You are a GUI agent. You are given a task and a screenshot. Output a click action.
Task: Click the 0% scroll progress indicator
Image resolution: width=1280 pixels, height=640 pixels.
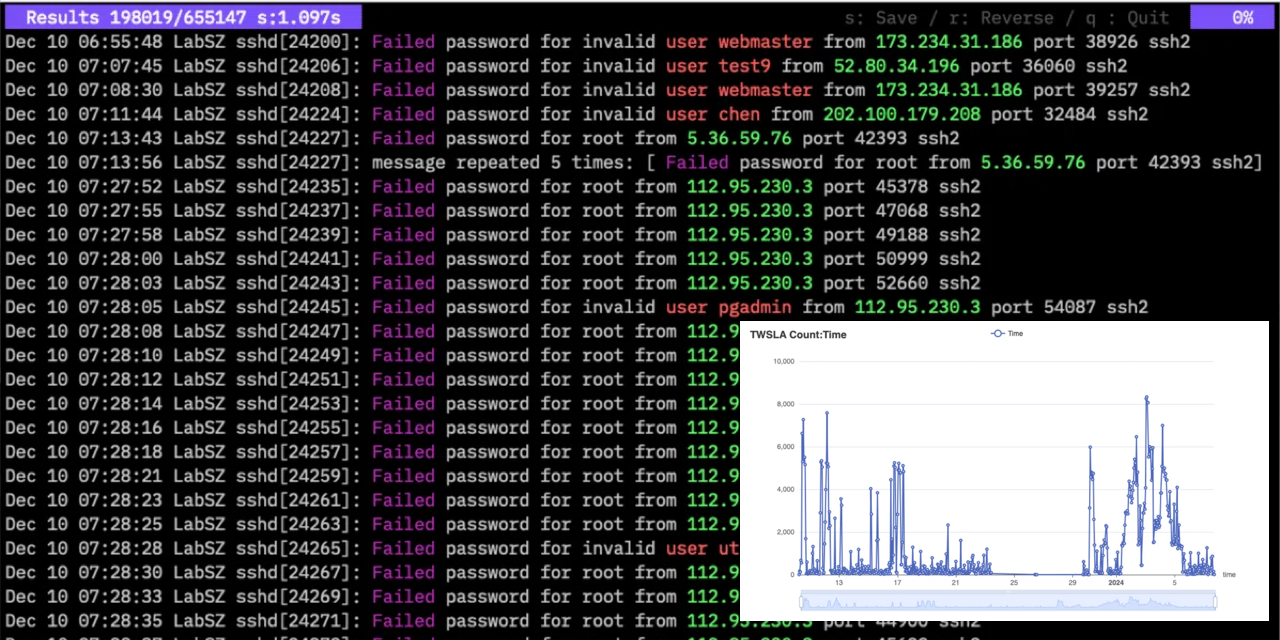(x=1234, y=17)
